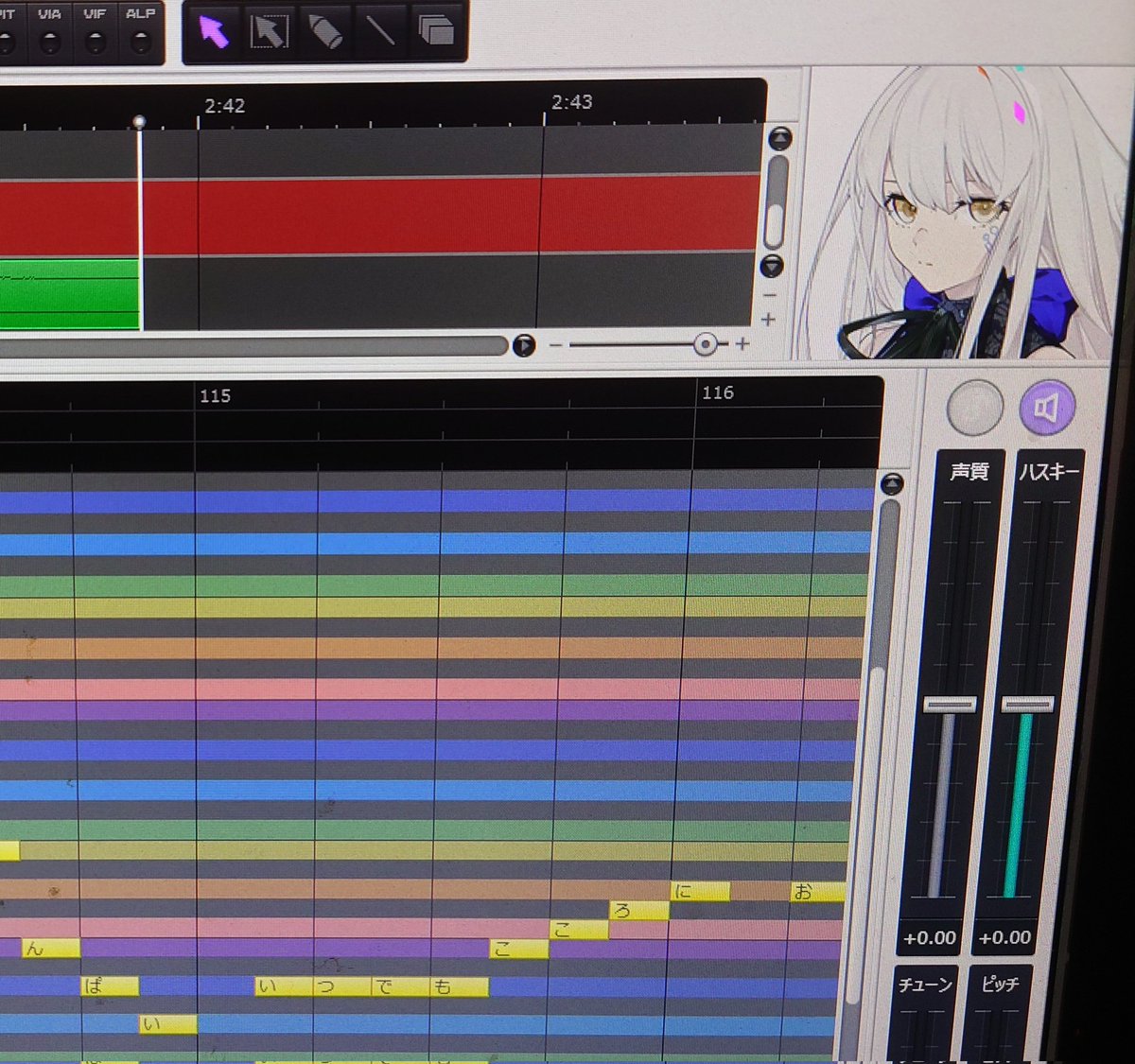This screenshot has height=1064, width=1135.
Task: Click the up arrow atop the piano roll scrollbar
Action: [890, 482]
